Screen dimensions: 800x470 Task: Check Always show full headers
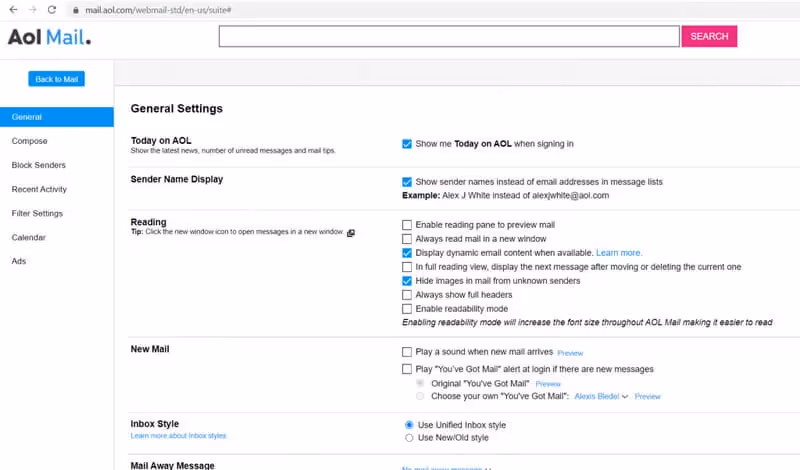[407, 295]
